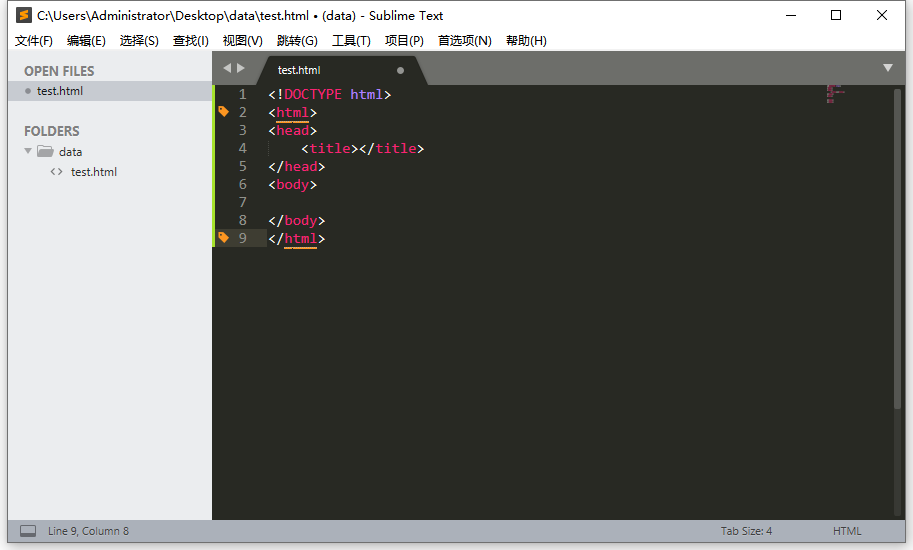Open the 选择(S) menu
This screenshot has width=913, height=550.
point(139,41)
